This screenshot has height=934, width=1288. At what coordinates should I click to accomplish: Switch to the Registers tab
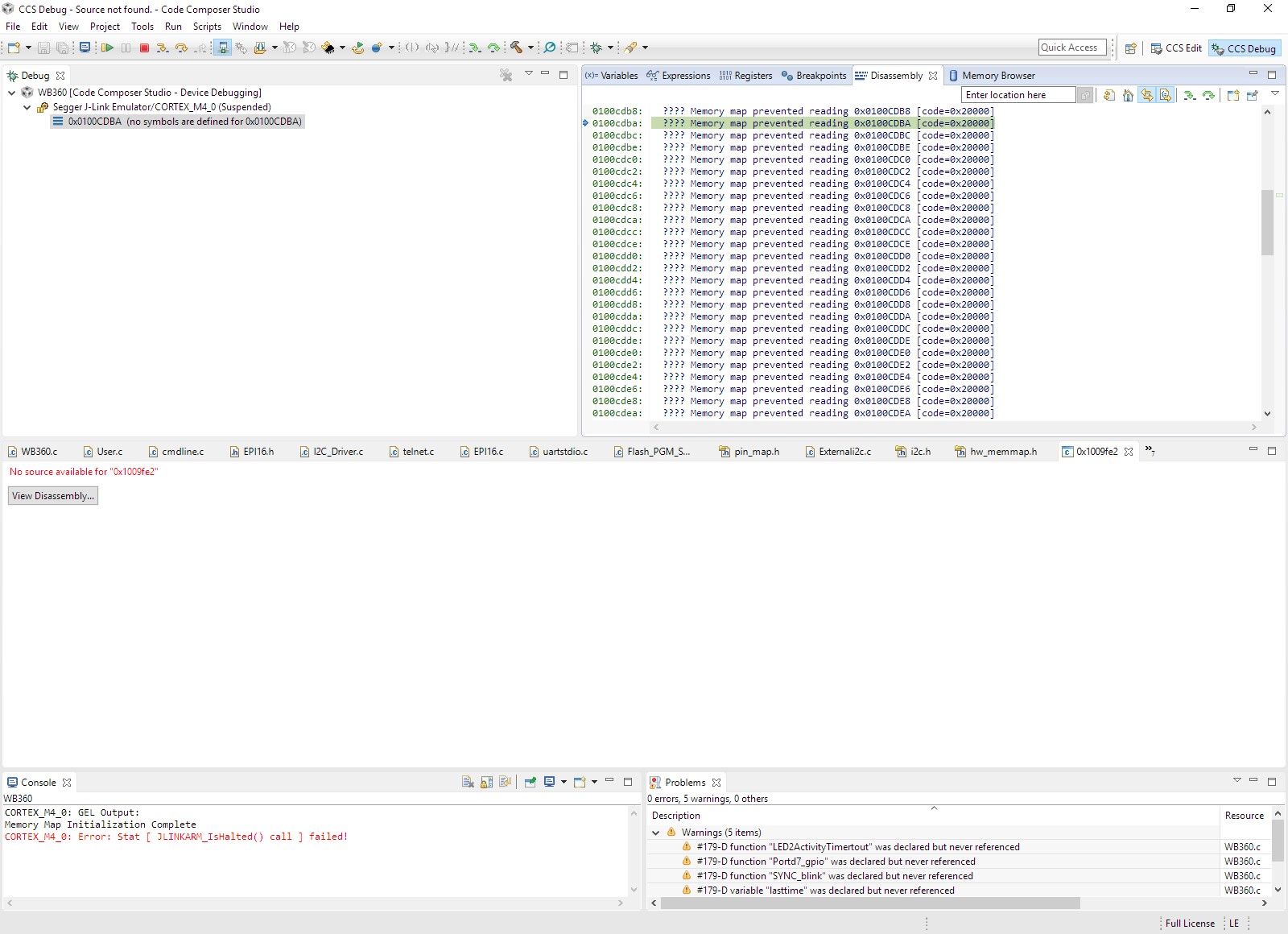[x=746, y=76]
